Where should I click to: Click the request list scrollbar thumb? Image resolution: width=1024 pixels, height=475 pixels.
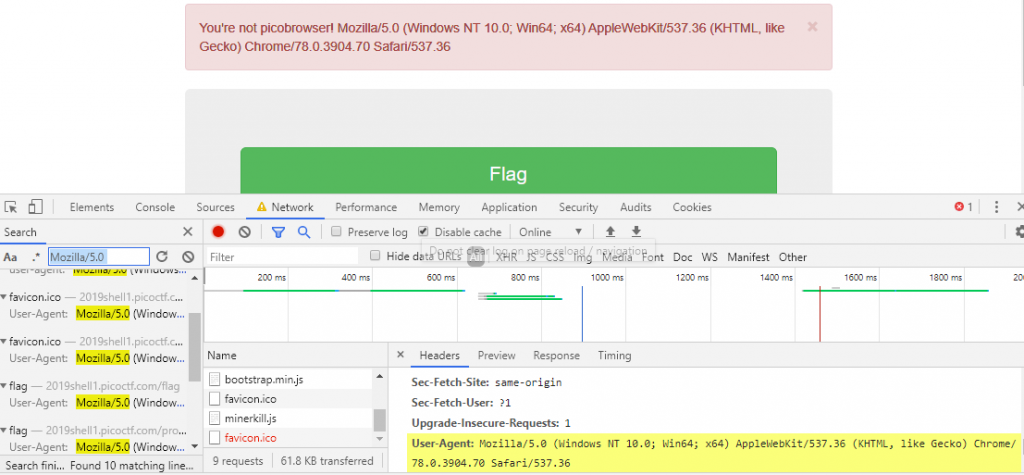tap(379, 419)
